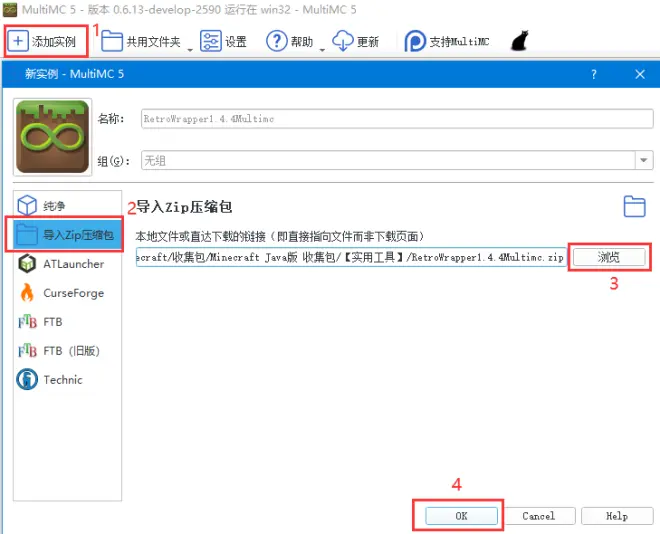Click the MultiMC title bar app icon
The height and width of the screenshot is (534, 660).
[x=10, y=10]
